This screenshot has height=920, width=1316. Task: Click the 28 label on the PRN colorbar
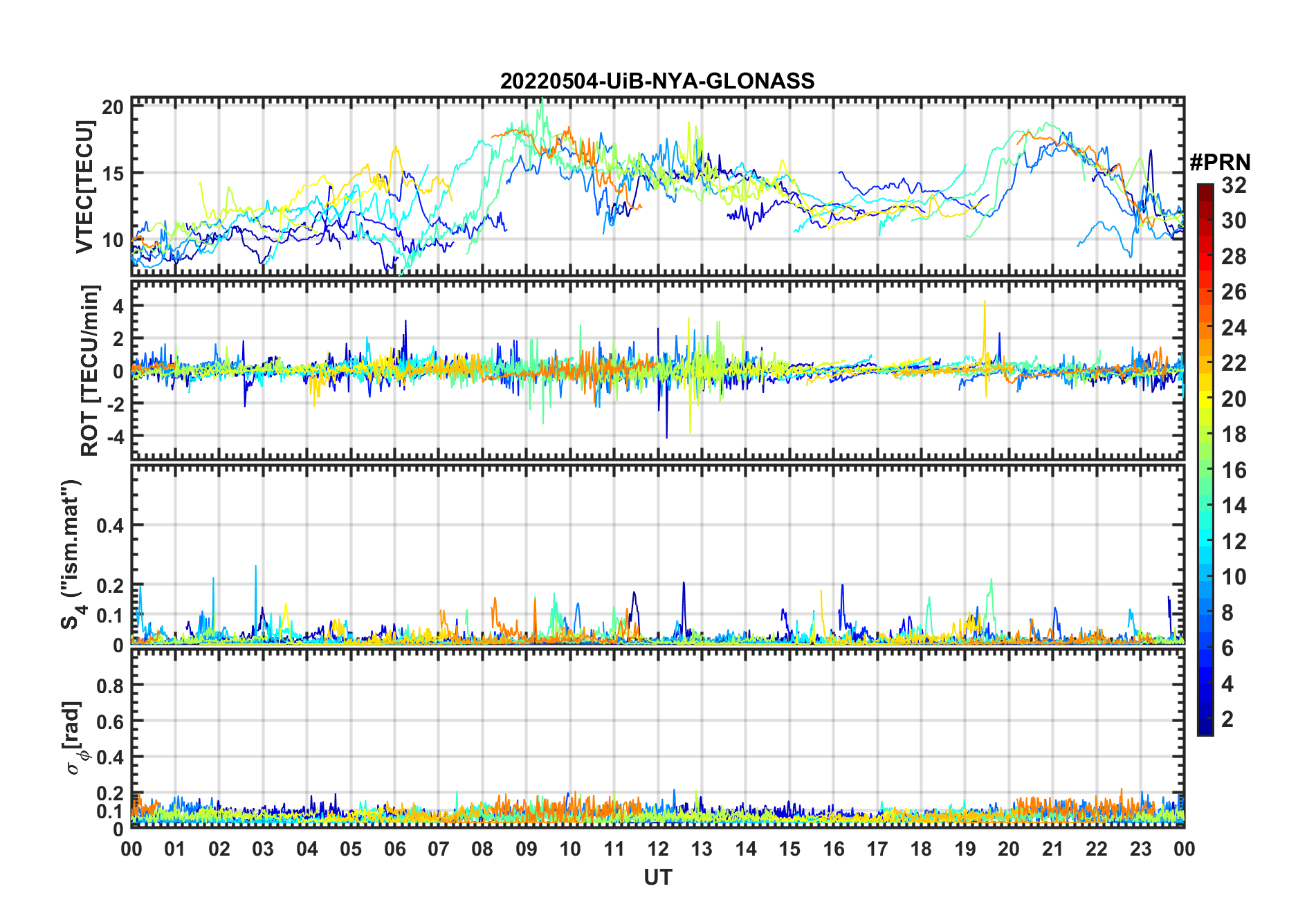pyautogui.click(x=1234, y=257)
